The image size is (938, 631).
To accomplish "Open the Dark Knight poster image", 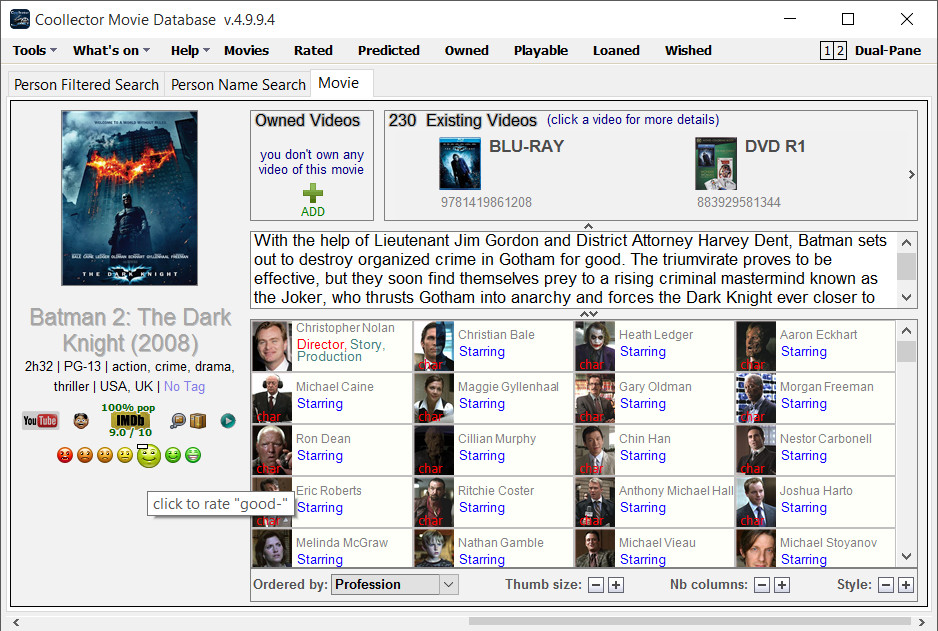I will click(x=129, y=198).
